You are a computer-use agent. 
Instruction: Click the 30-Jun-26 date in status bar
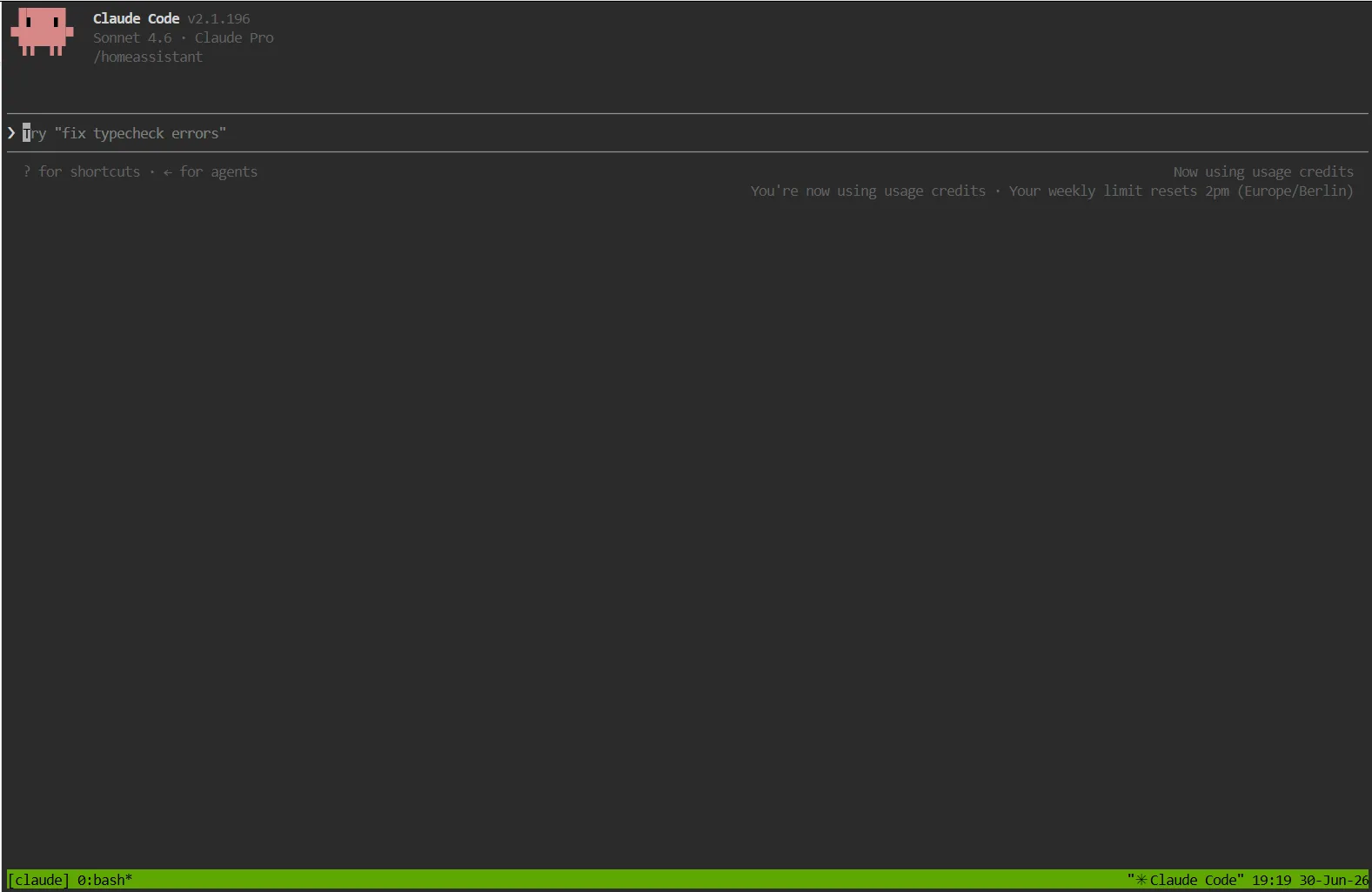click(1334, 880)
